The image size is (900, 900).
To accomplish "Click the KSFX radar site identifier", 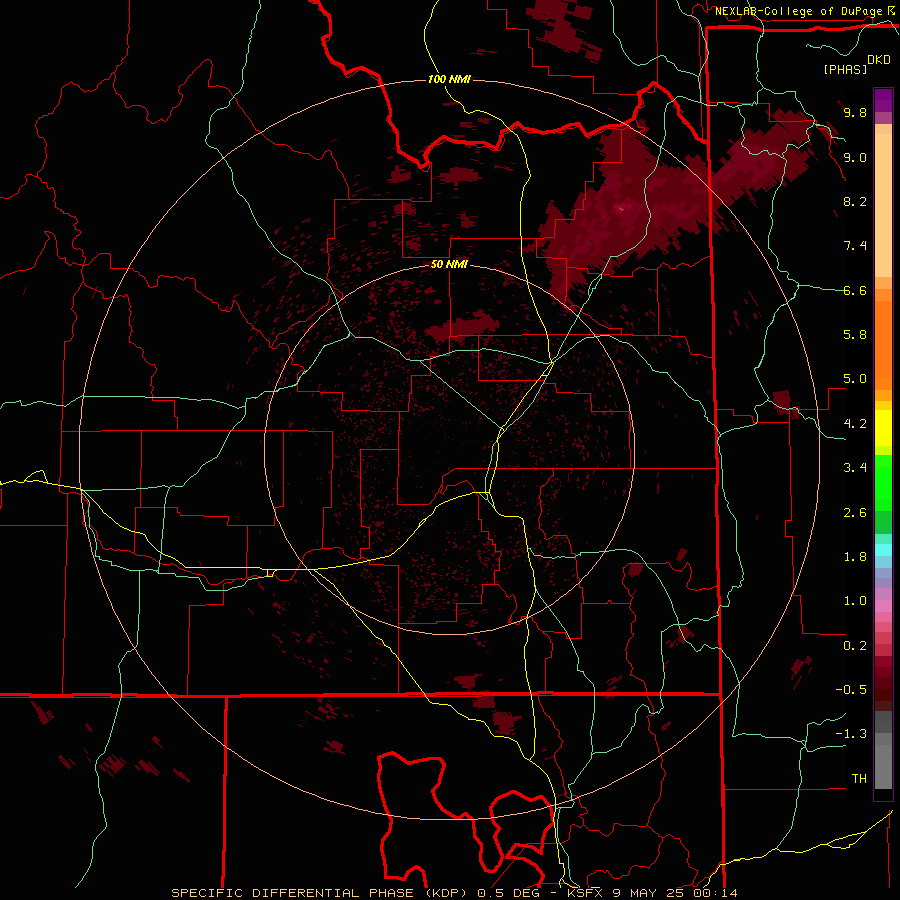I will click(585, 893).
